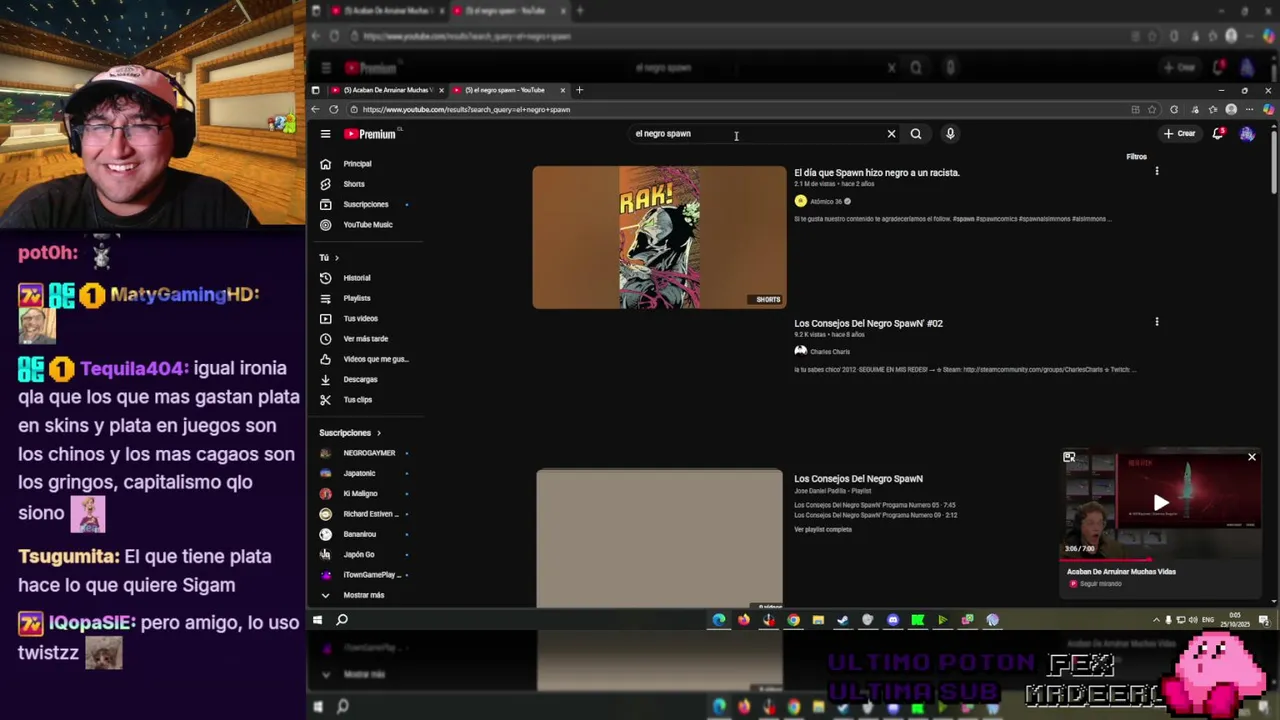The height and width of the screenshot is (720, 1280).
Task: Expand the miniplayer to full view icon
Action: pyautogui.click(x=1069, y=458)
